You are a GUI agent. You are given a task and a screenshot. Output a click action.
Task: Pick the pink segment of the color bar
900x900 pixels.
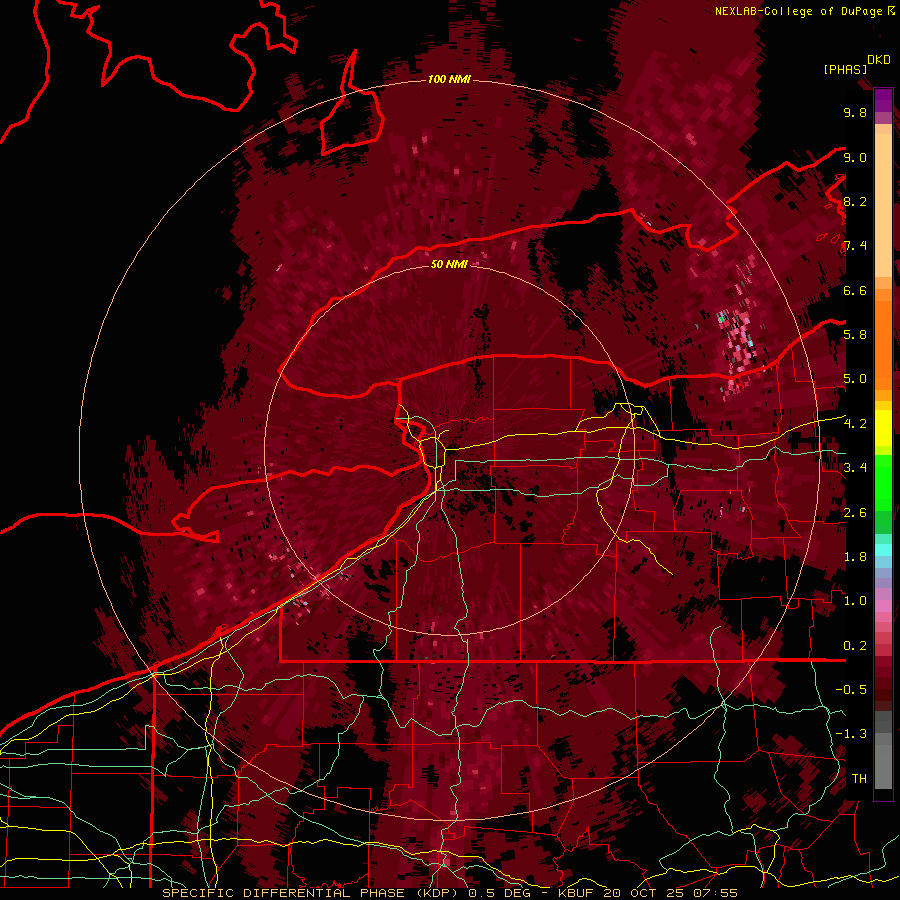883,605
